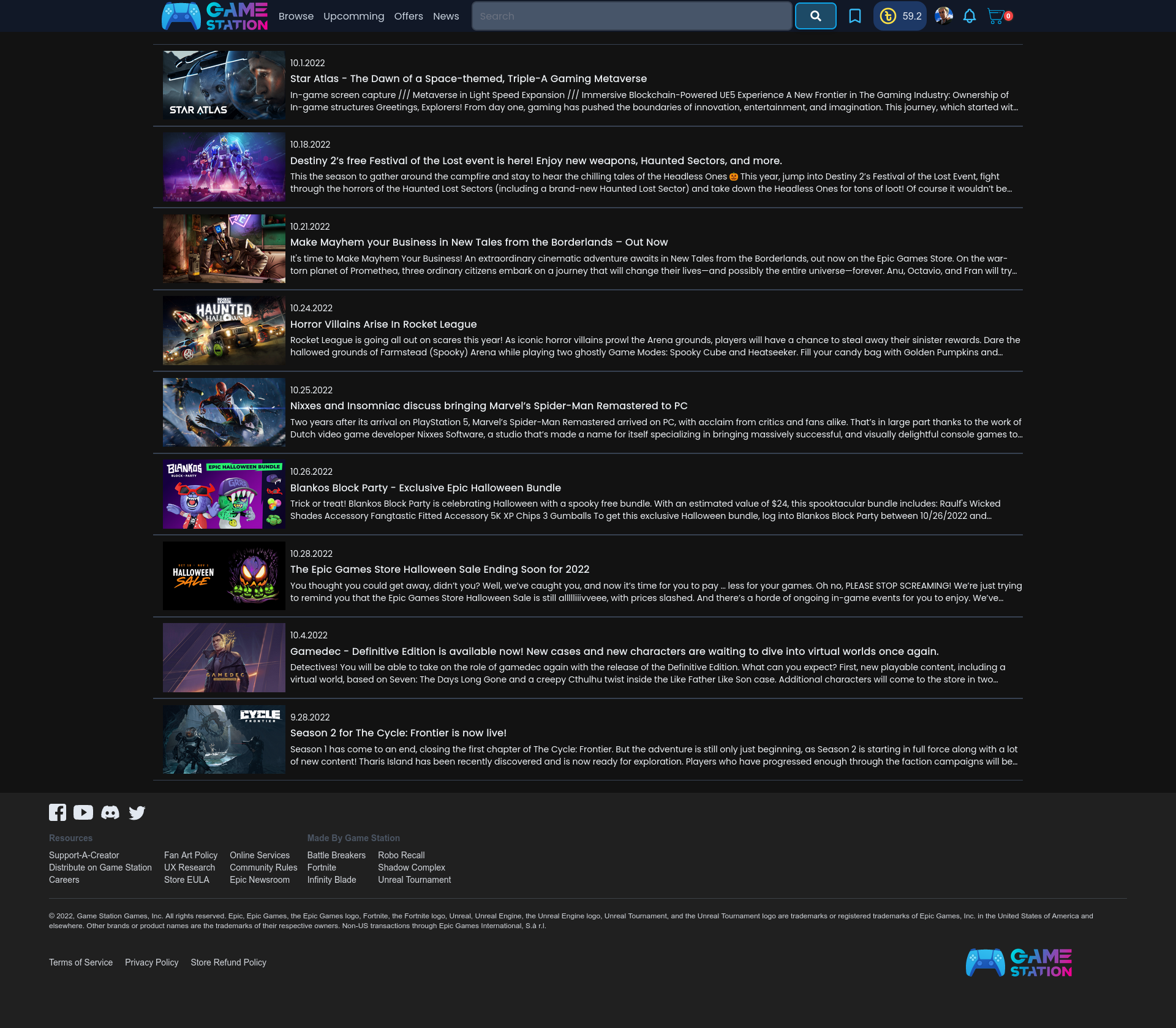Open the Destiny 2 Festival article thumbnail
This screenshot has width=1176, height=1028.
[x=224, y=167]
